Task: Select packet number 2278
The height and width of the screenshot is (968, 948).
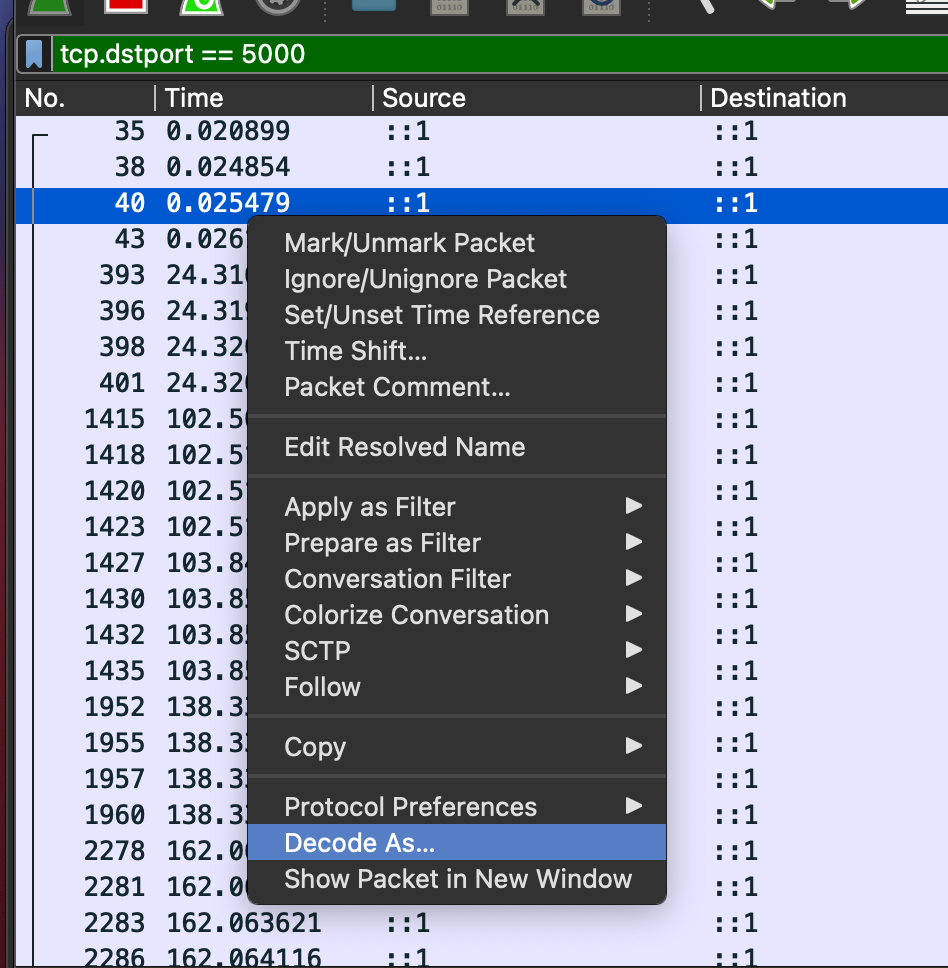Action: tap(114, 851)
